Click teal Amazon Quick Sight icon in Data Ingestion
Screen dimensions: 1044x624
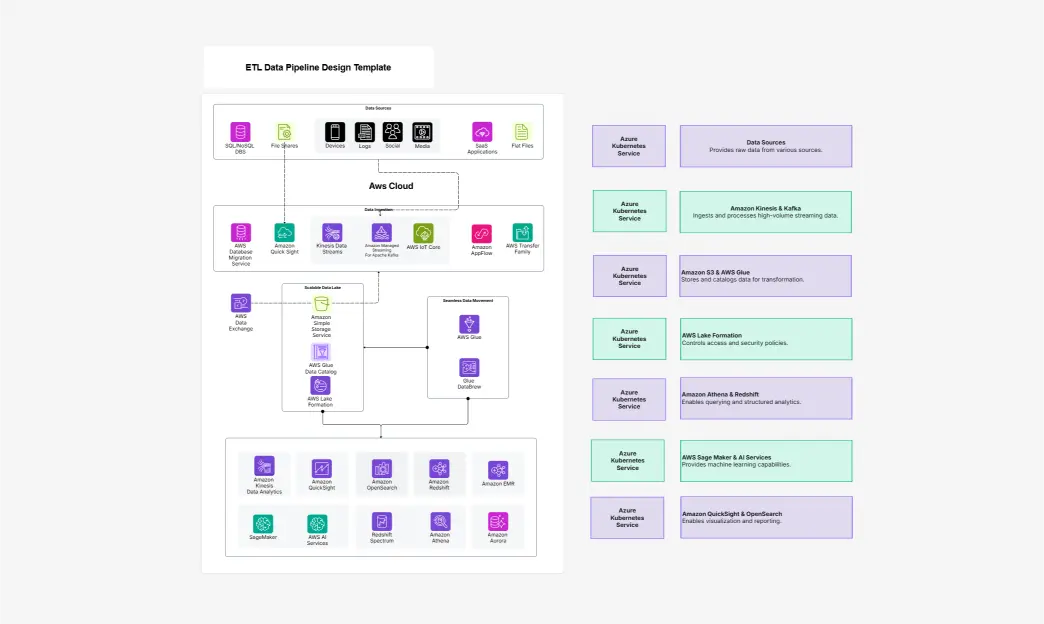pos(284,232)
